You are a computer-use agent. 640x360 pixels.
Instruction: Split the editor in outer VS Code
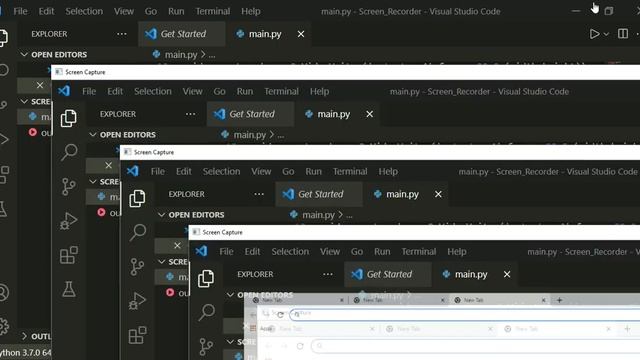[623, 33]
